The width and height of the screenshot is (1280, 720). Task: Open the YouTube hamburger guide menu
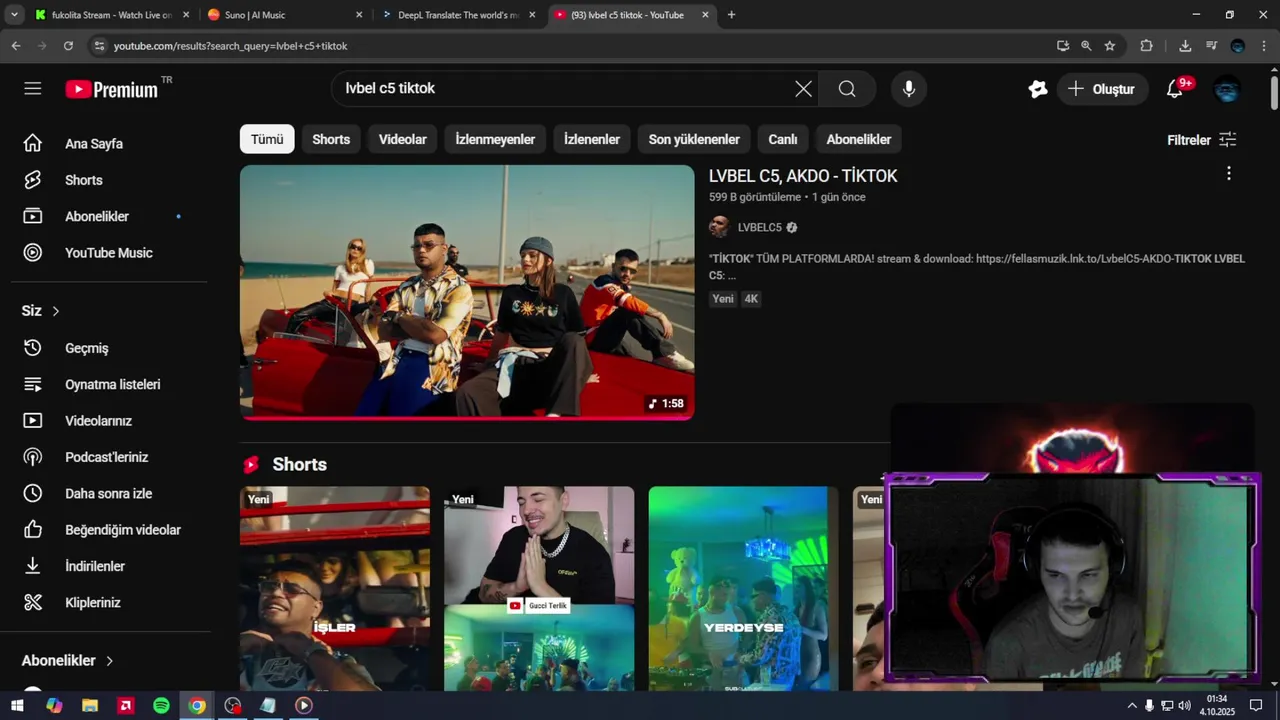tap(33, 89)
